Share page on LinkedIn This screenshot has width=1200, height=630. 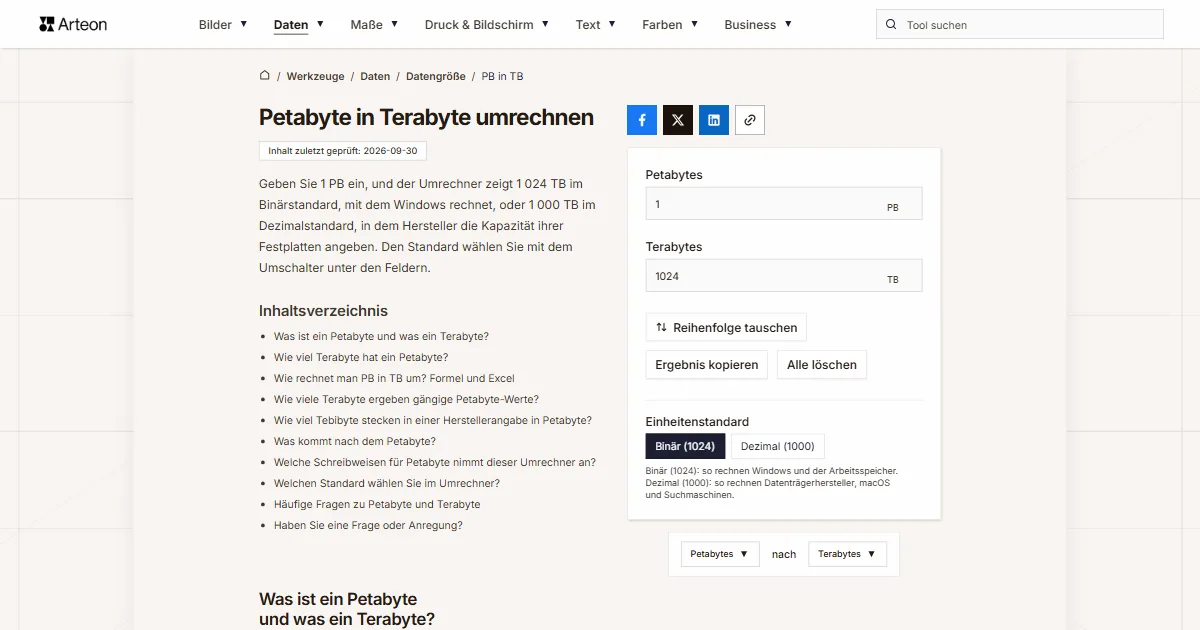click(x=714, y=120)
